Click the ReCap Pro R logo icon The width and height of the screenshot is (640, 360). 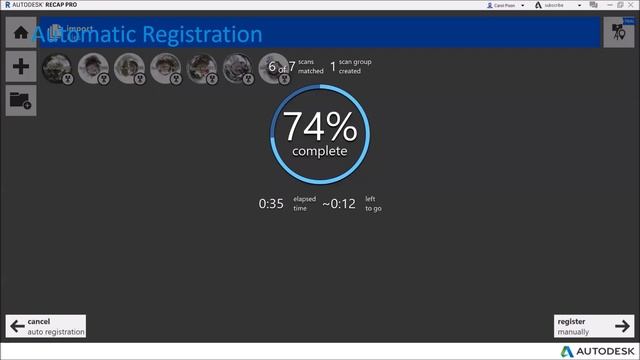tap(7, 5)
